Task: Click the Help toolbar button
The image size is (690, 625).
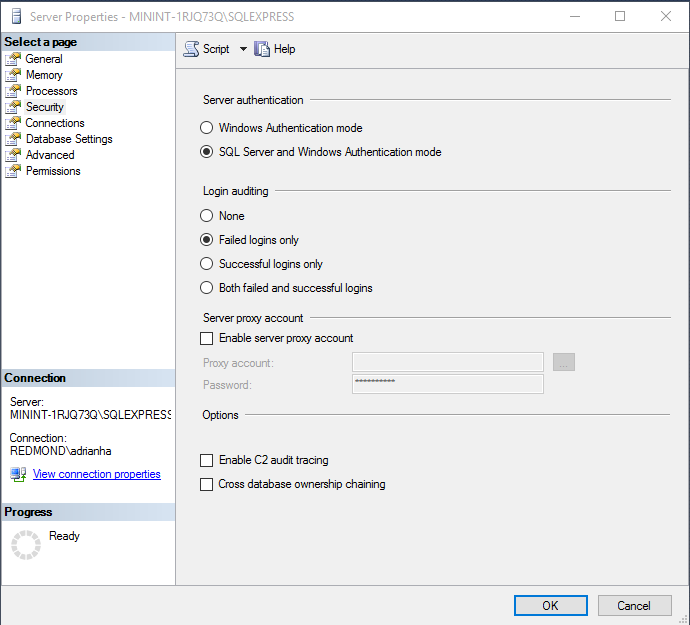Action: 275,49
